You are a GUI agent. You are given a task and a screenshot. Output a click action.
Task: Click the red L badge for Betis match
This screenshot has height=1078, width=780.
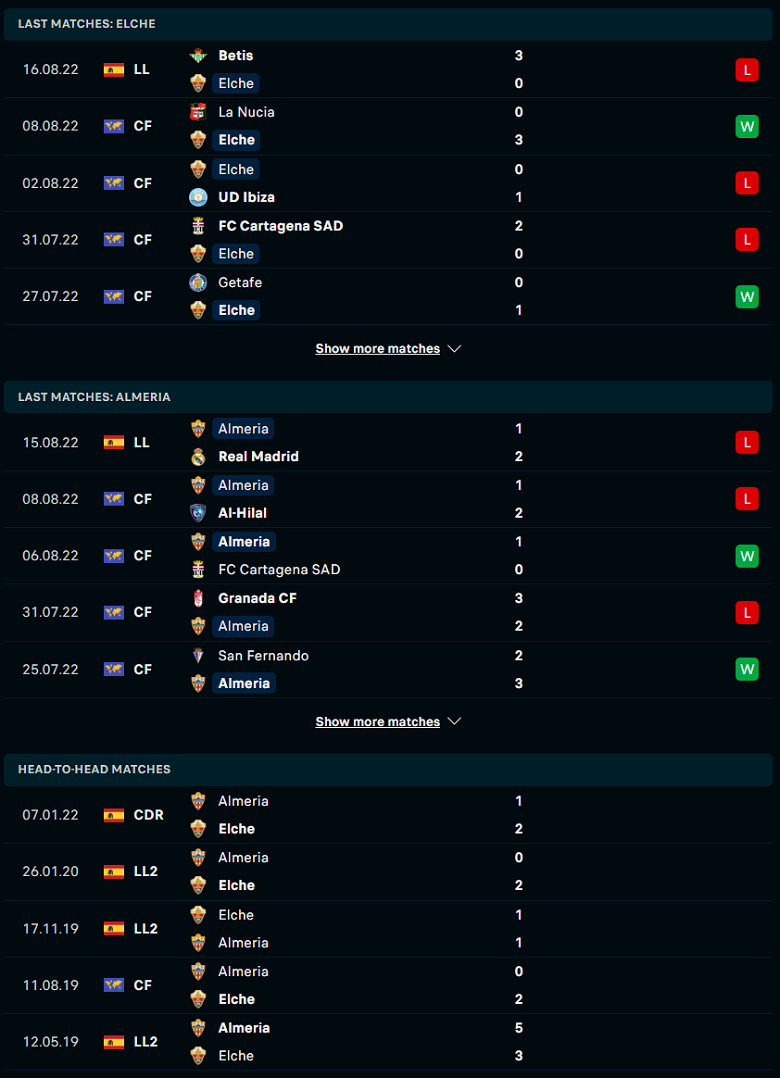(x=747, y=69)
